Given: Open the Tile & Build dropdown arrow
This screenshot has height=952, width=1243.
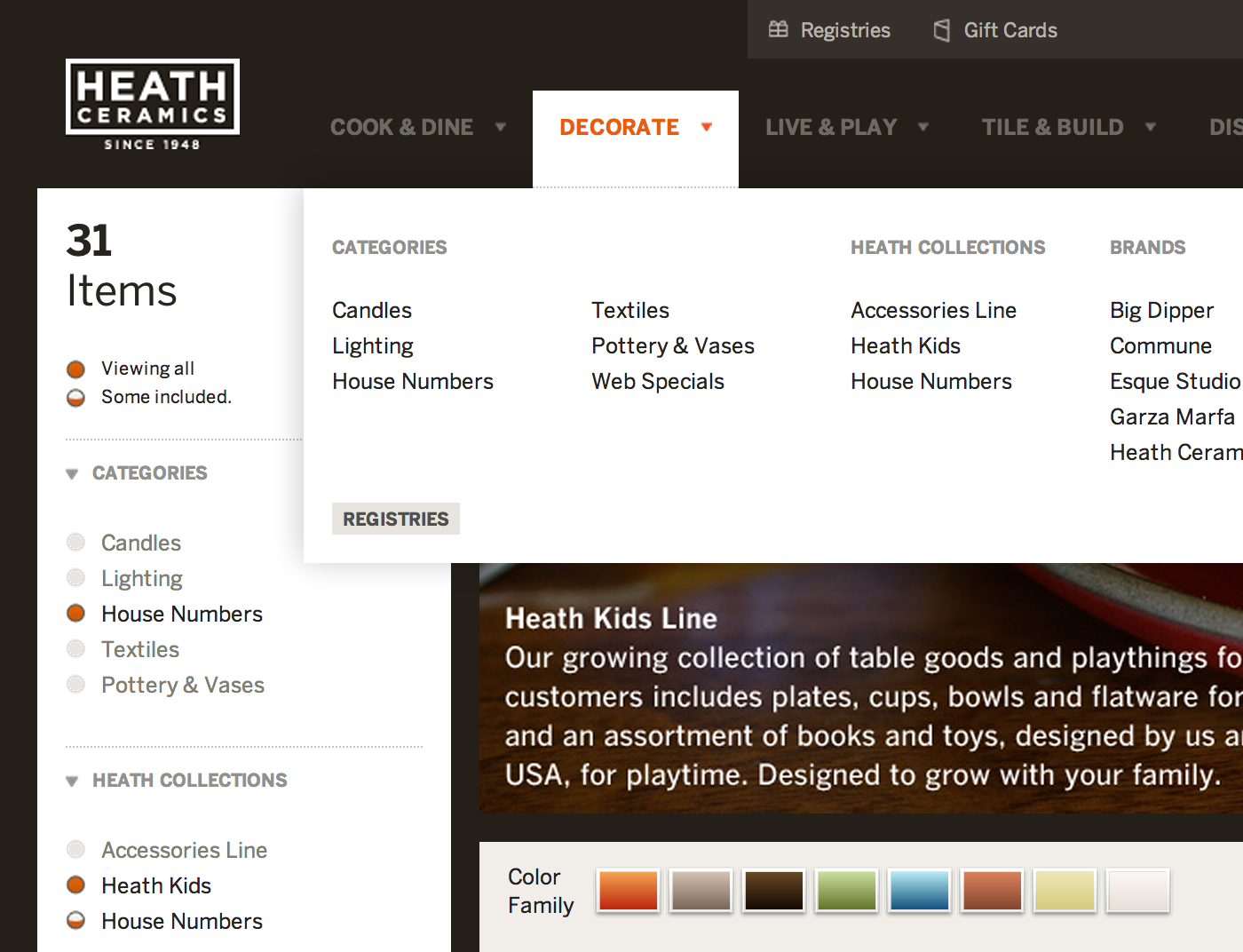Looking at the screenshot, I should click(1151, 127).
